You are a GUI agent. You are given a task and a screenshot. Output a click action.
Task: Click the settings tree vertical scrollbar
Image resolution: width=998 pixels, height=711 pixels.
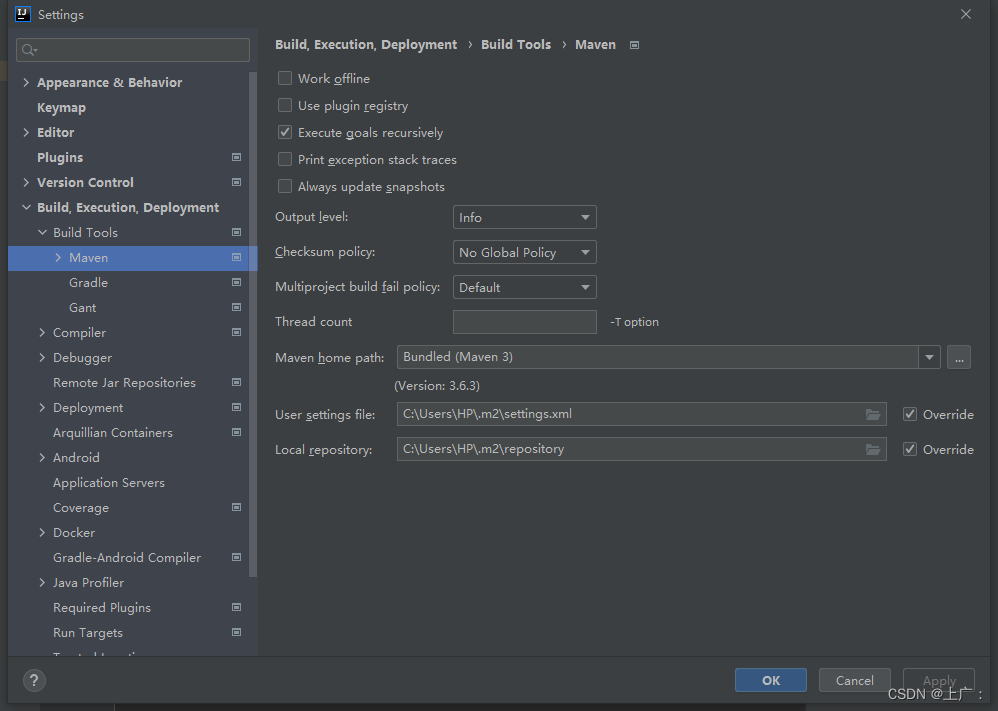click(x=253, y=325)
